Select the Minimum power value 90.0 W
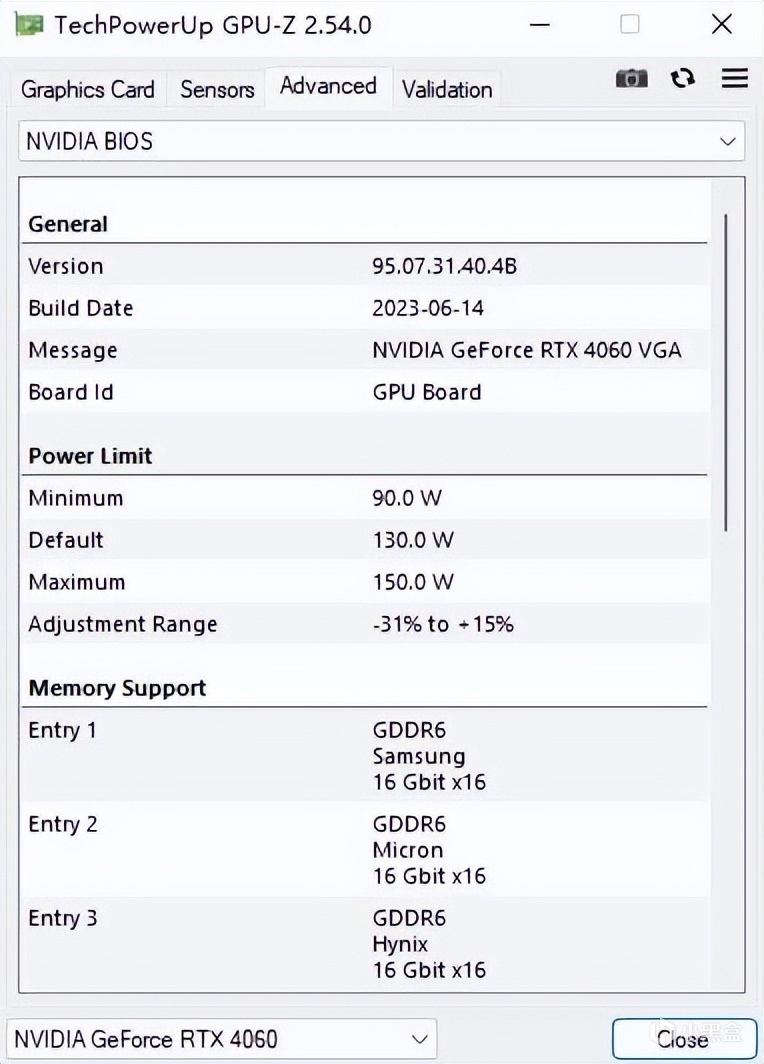This screenshot has height=1064, width=764. pyautogui.click(x=407, y=498)
